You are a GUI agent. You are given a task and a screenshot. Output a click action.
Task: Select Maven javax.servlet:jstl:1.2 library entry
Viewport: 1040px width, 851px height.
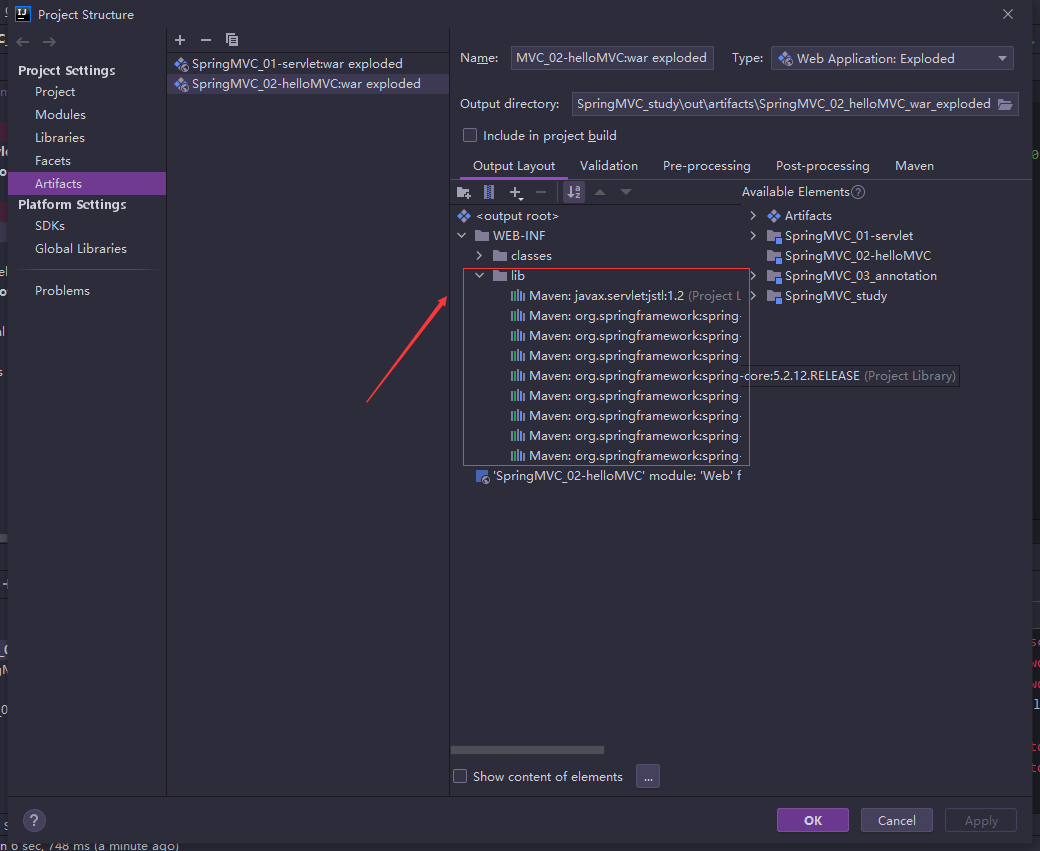(625, 296)
